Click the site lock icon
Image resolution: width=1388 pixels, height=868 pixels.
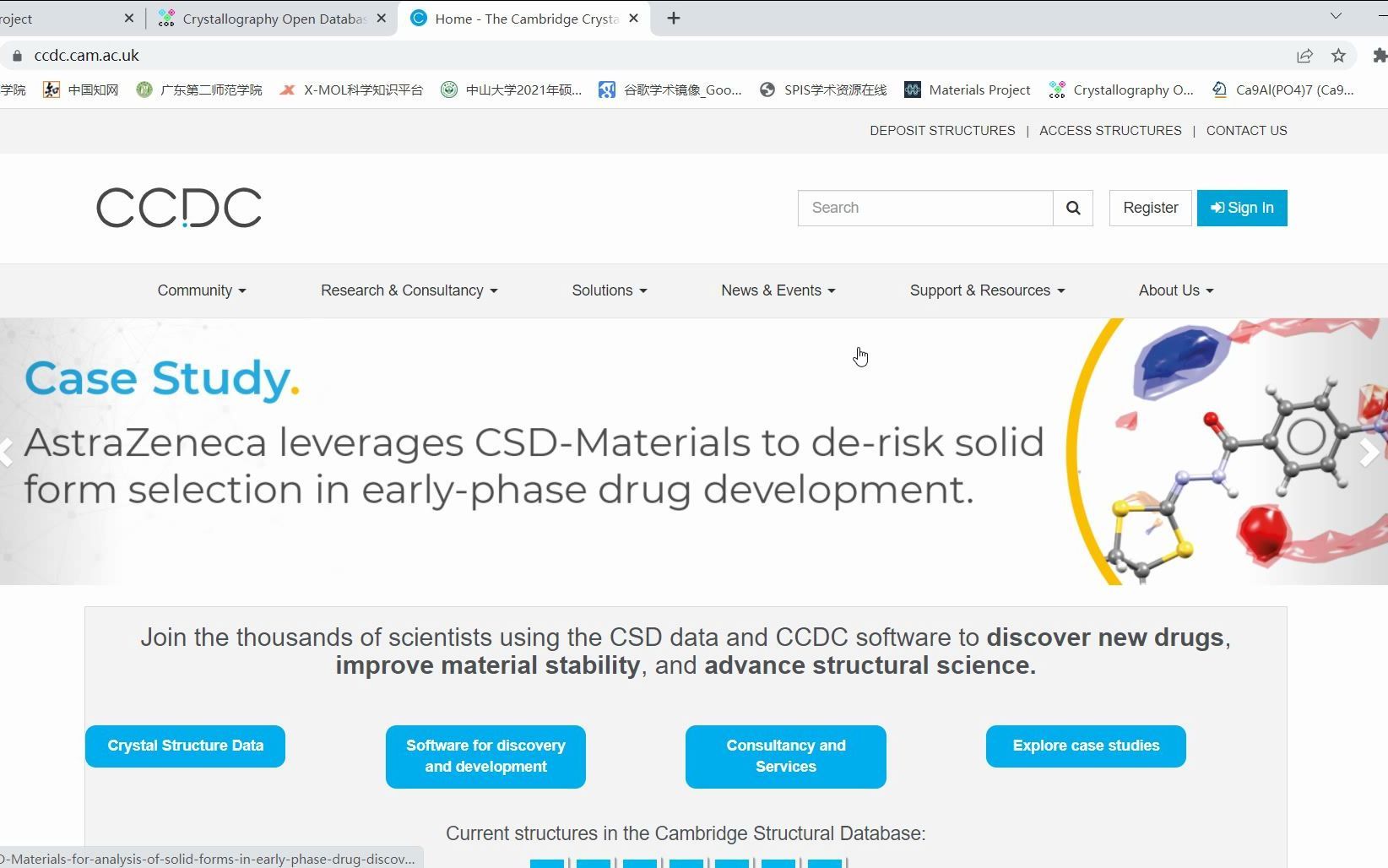[17, 56]
